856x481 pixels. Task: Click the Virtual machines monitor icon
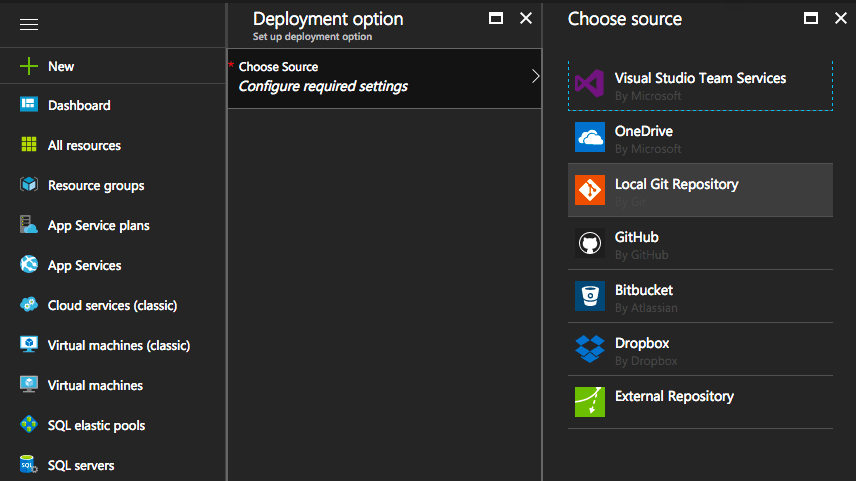pyautogui.click(x=29, y=384)
